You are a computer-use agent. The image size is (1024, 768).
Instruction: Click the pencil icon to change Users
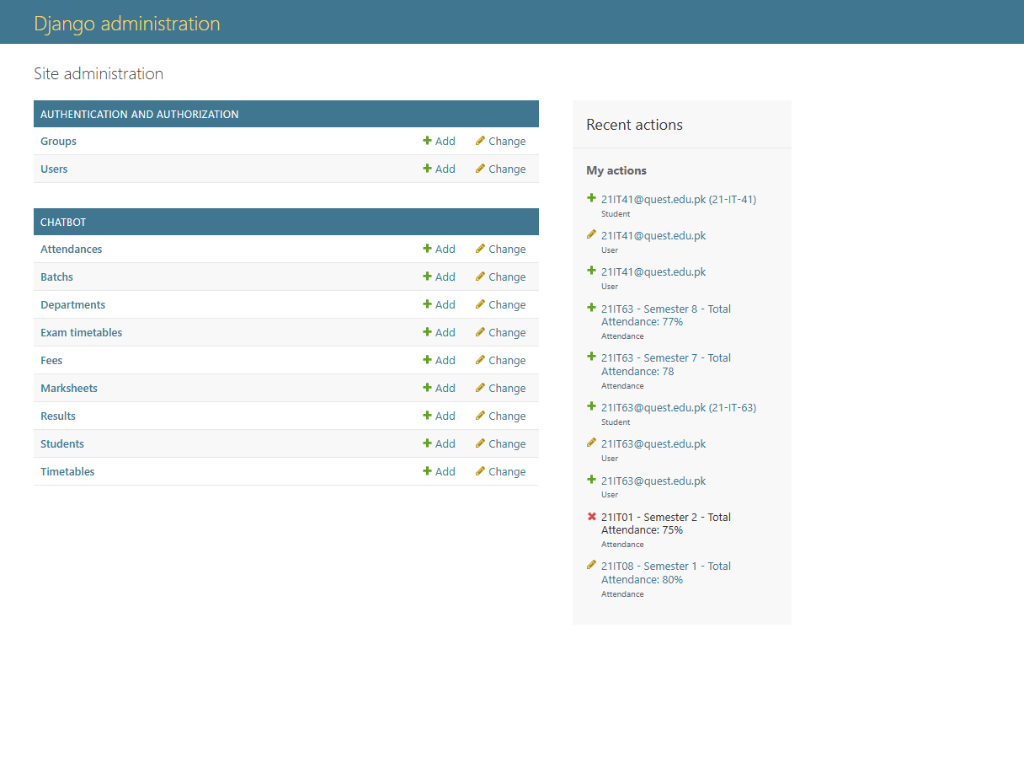point(480,169)
